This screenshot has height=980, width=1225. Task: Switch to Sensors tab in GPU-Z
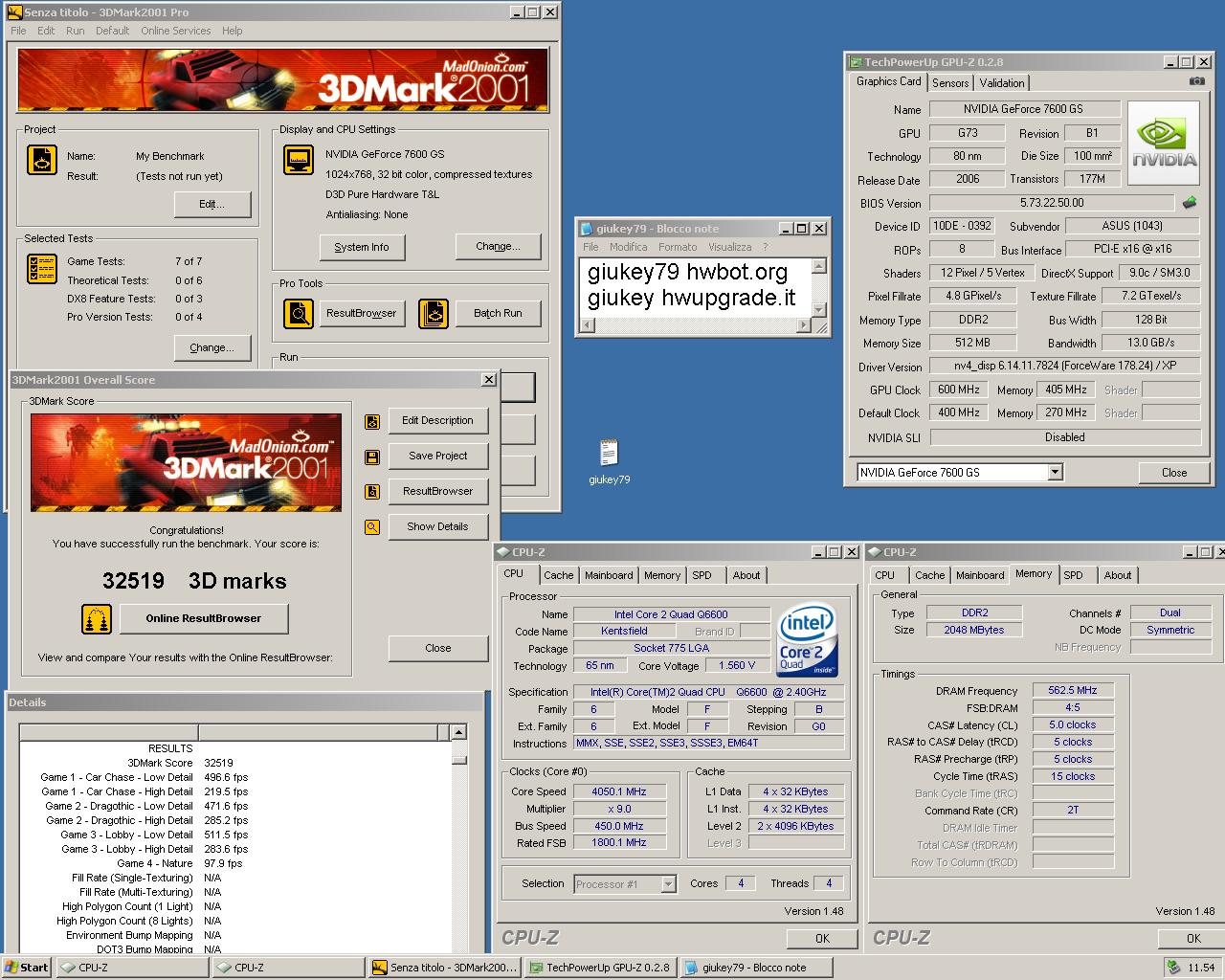pos(950,83)
